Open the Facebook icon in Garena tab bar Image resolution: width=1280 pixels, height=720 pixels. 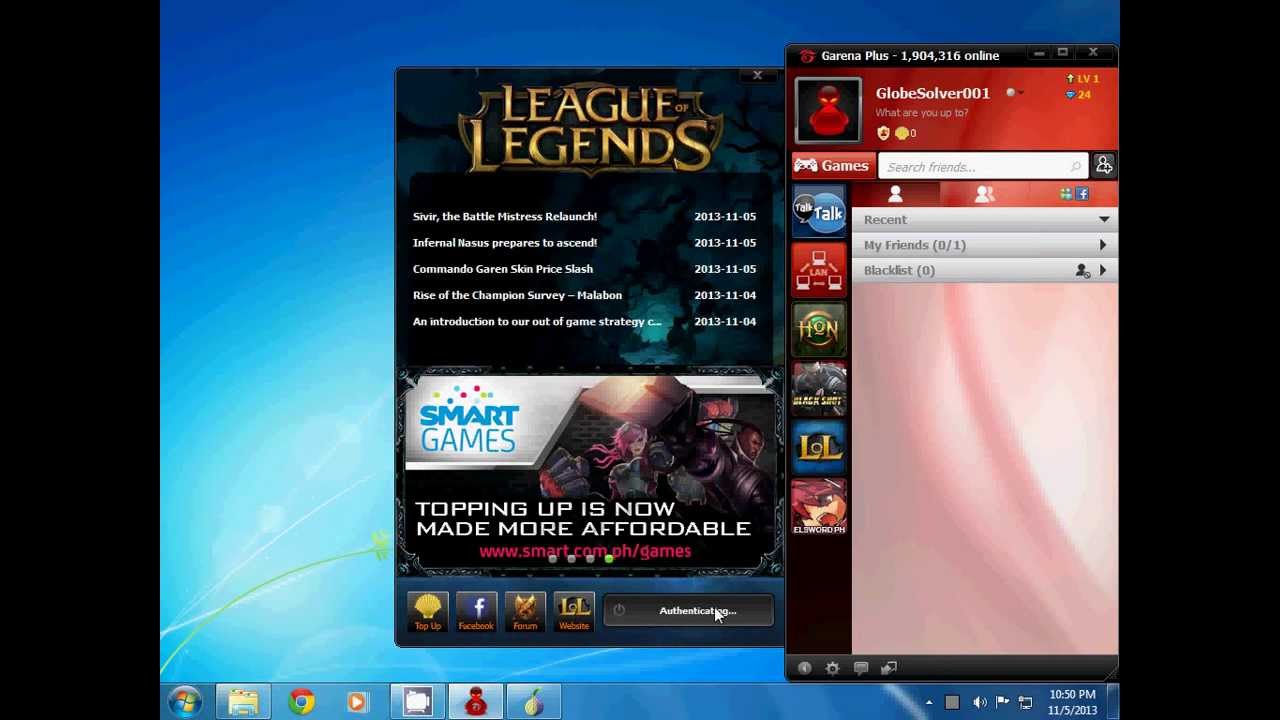click(x=1082, y=194)
